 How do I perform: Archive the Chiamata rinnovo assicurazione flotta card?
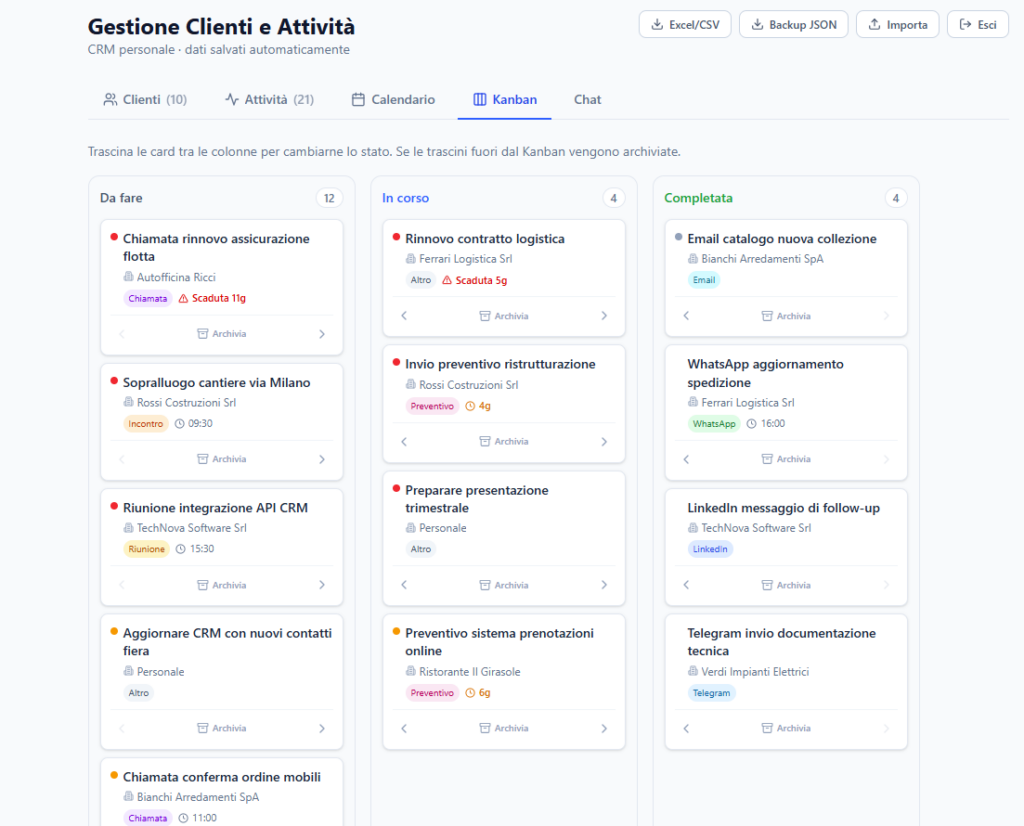click(x=222, y=334)
